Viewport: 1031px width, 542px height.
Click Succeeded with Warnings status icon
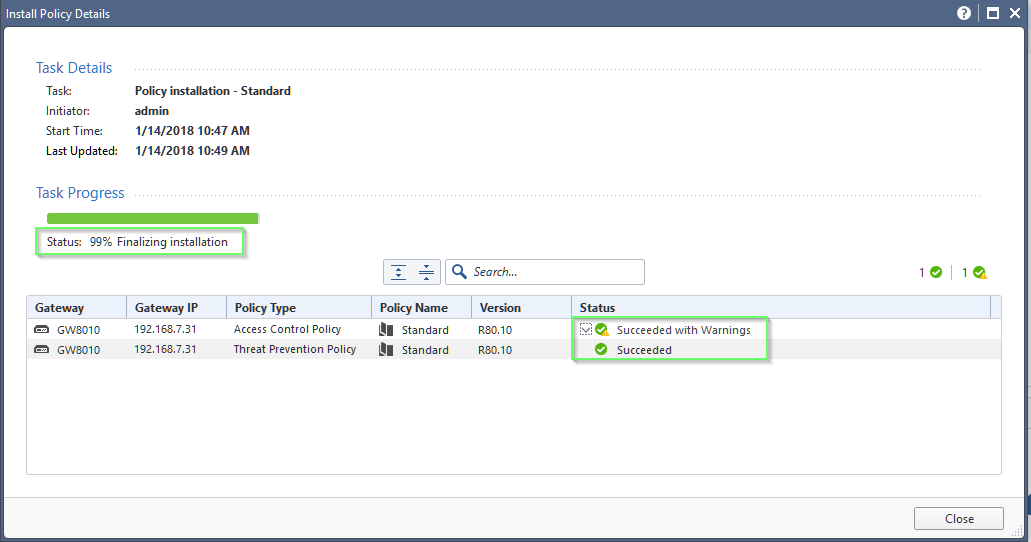click(602, 330)
